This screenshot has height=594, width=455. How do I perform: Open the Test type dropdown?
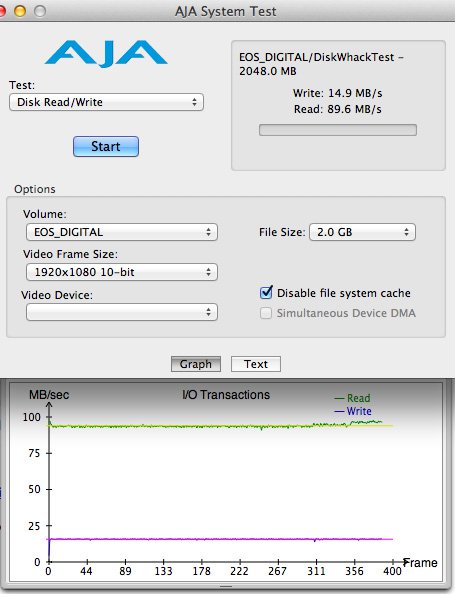click(x=106, y=102)
